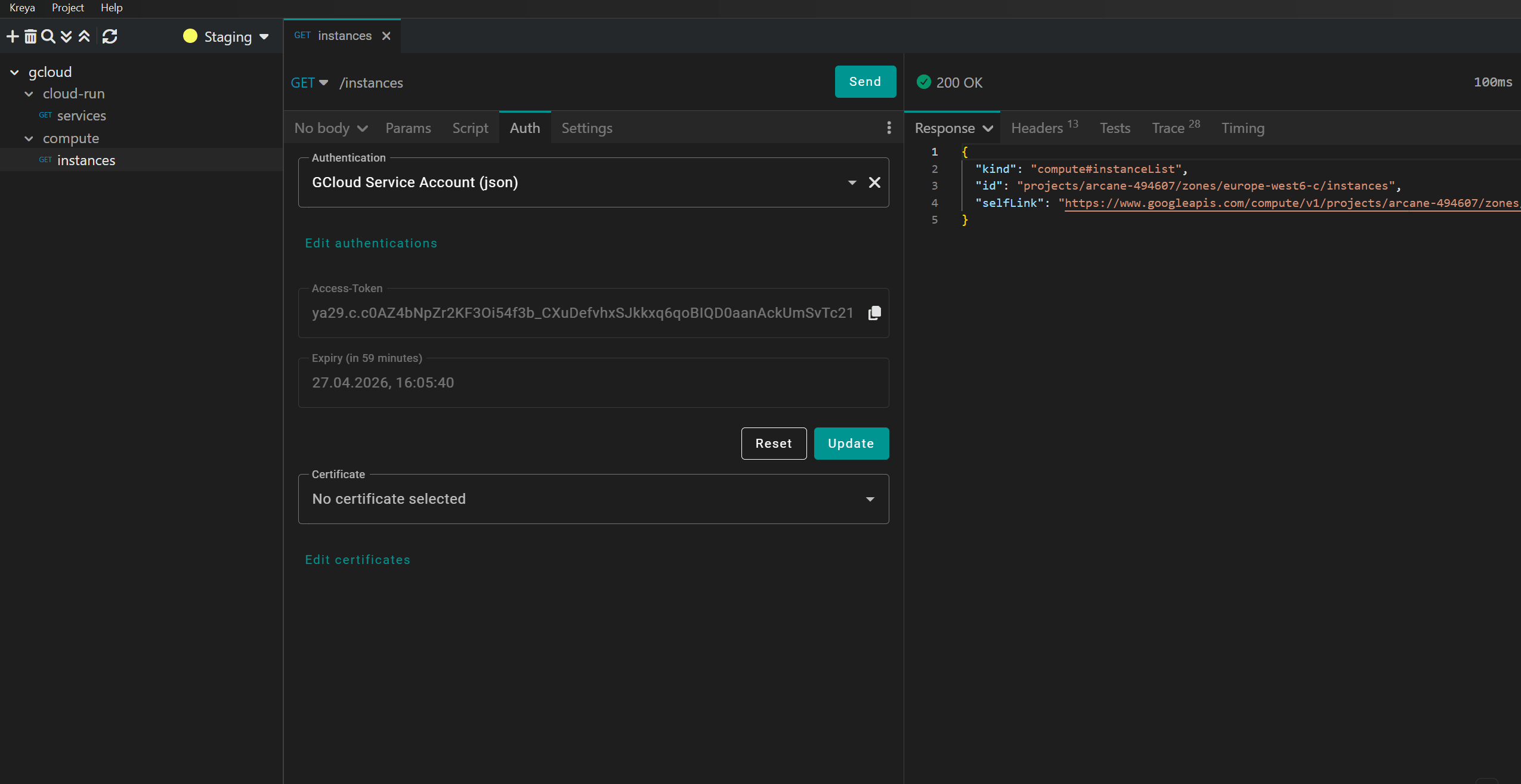1521x784 pixels.
Task: Copy the access token with clipboard icon
Action: (874, 313)
